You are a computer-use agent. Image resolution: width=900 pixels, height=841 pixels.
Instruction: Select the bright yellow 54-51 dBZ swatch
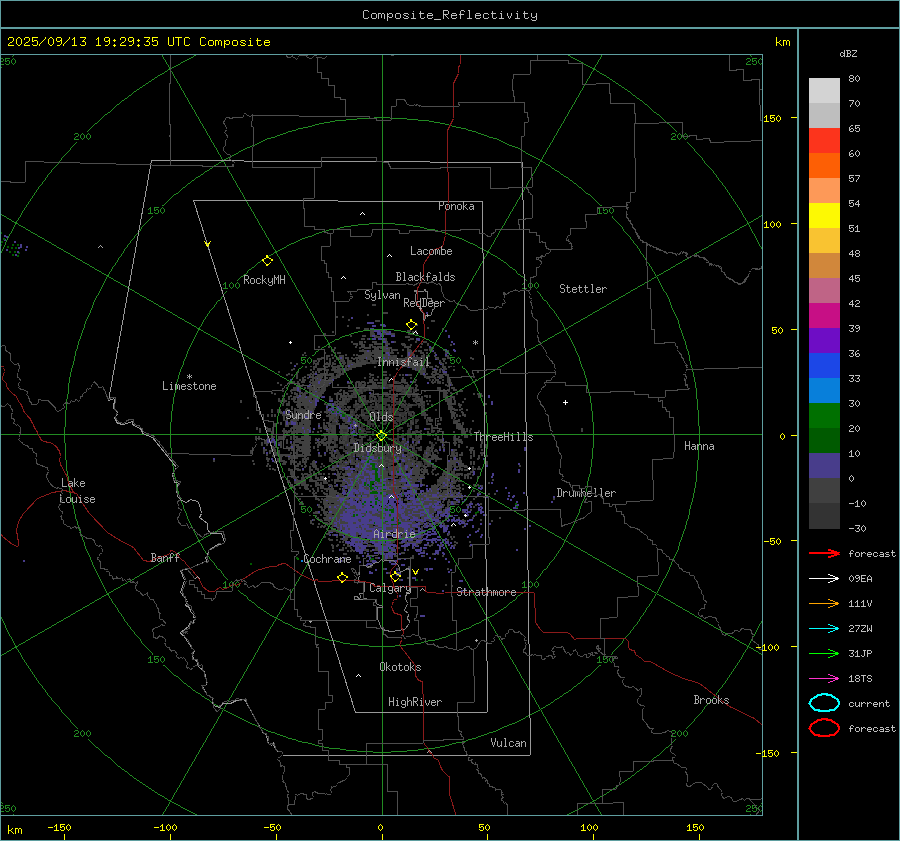824,216
